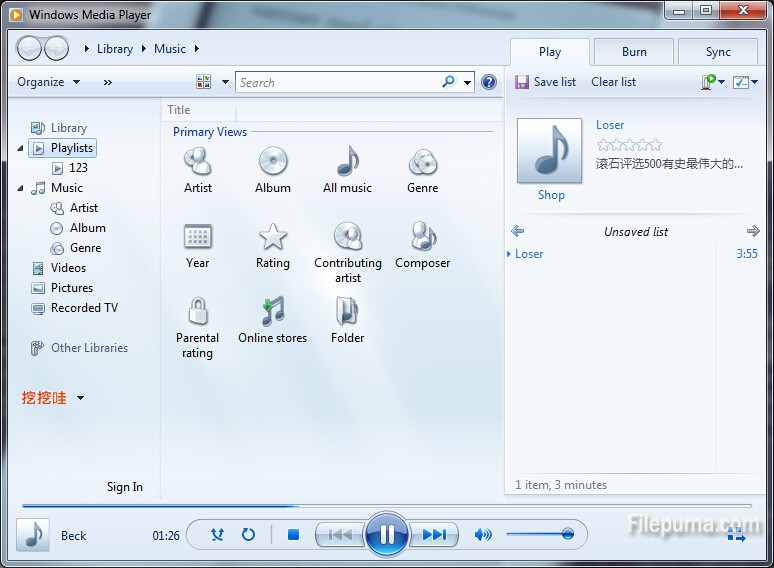
Task: Click the help question mark icon
Action: (489, 83)
